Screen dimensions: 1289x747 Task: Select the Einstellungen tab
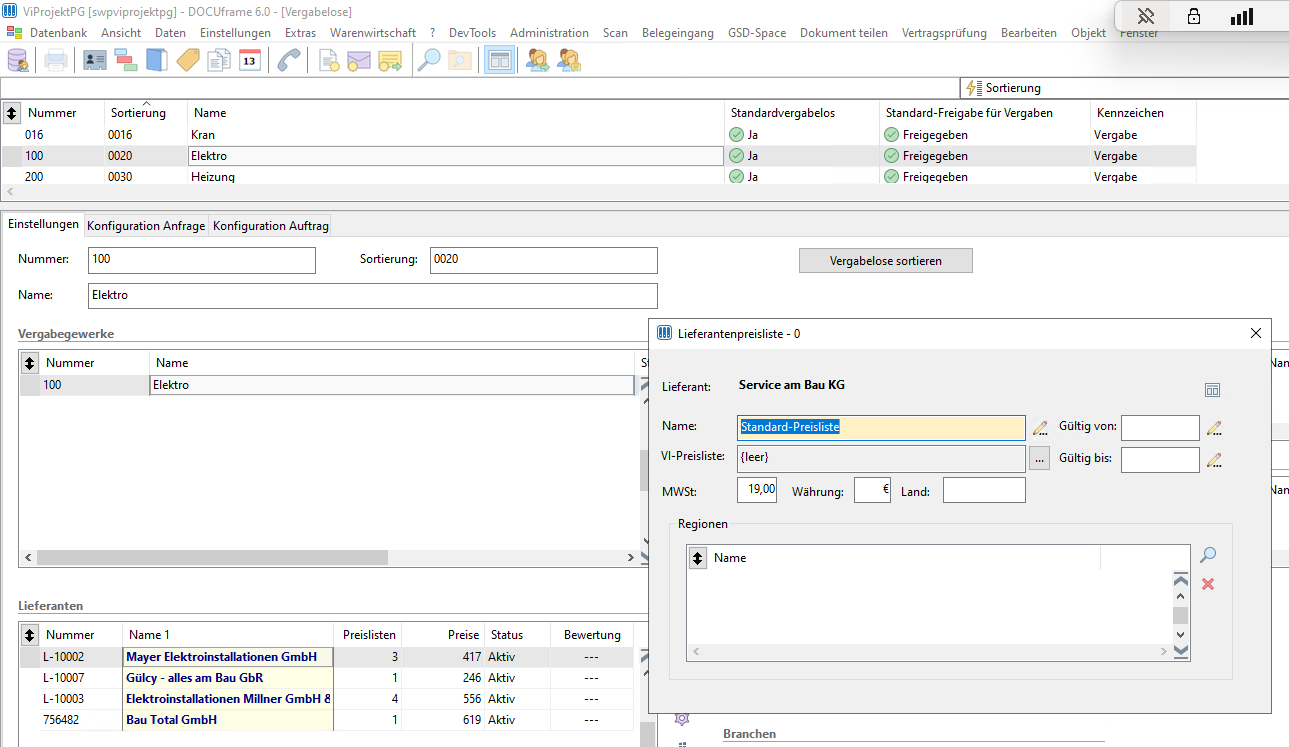tap(43, 224)
